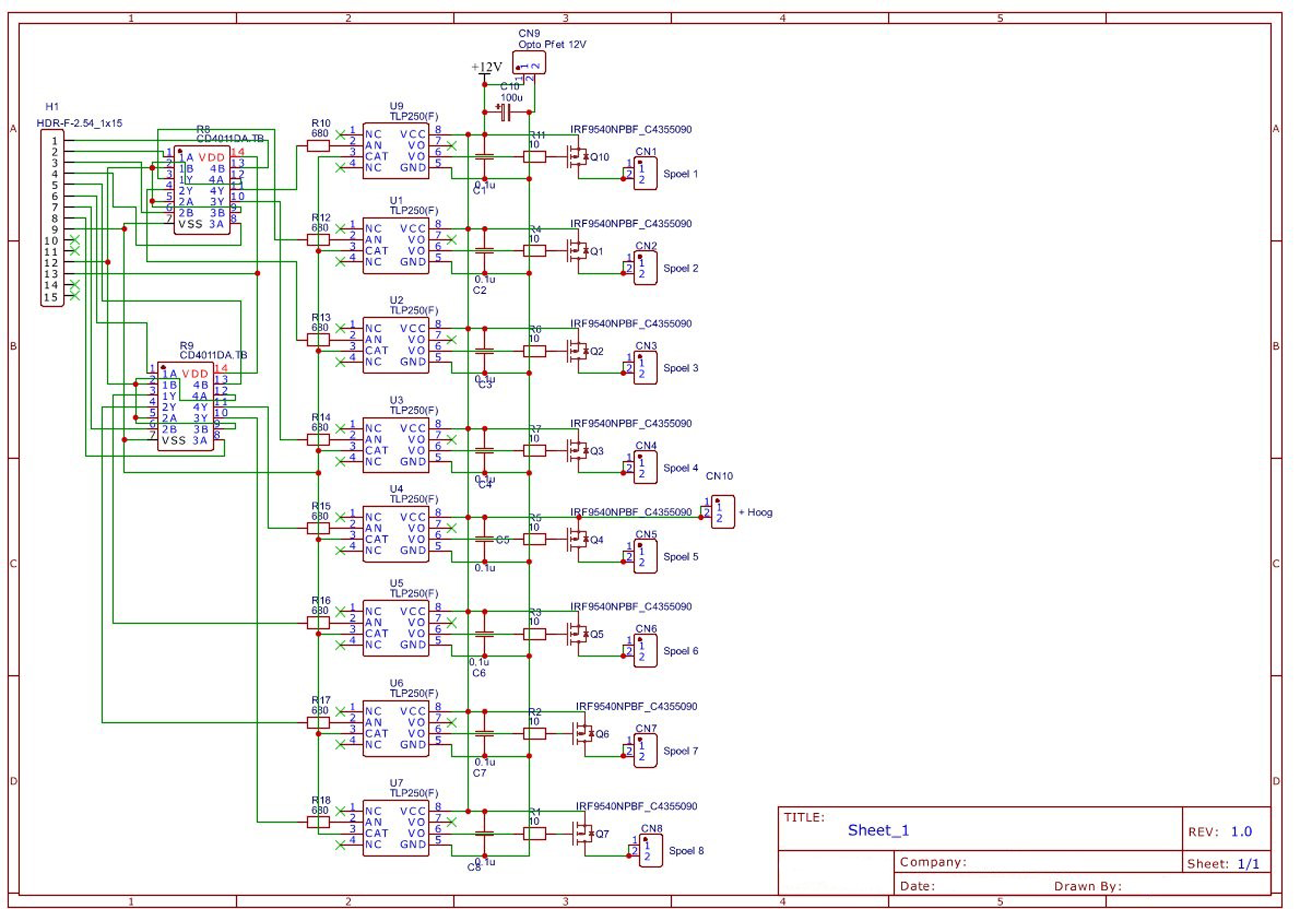
Task: Click the +12V power label
Action: pyautogui.click(x=487, y=68)
